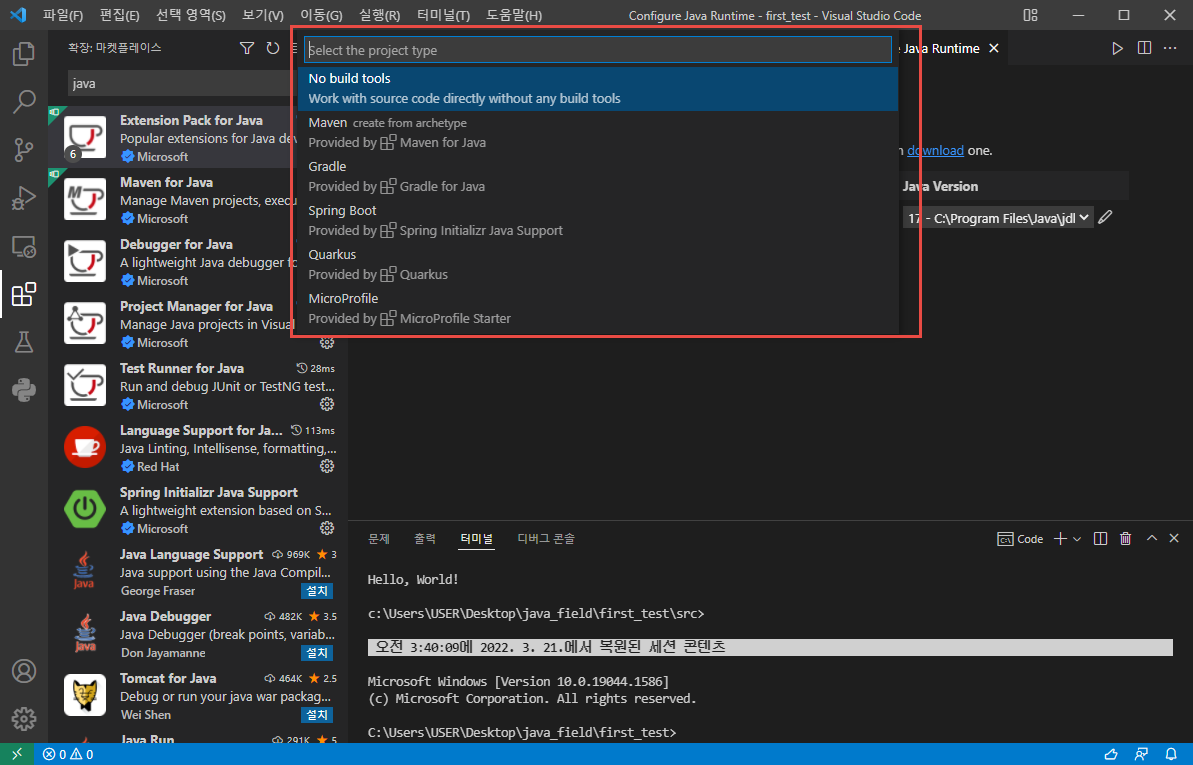Kill terminal with trash icon

click(x=1125, y=539)
